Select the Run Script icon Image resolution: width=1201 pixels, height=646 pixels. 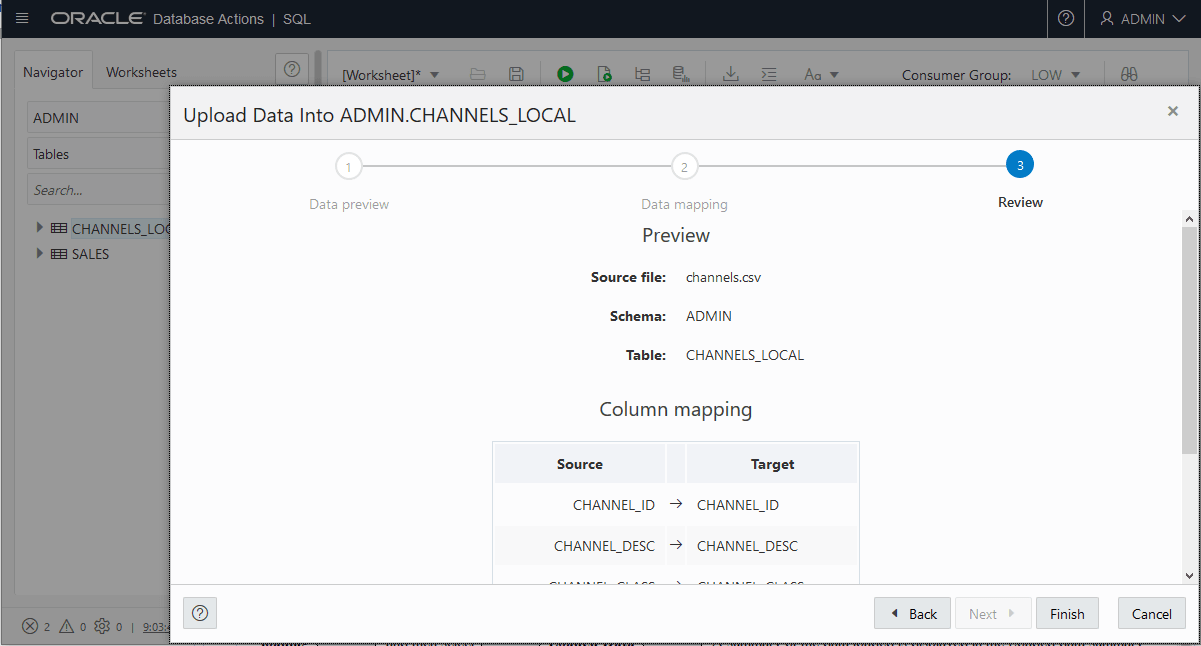(603, 73)
